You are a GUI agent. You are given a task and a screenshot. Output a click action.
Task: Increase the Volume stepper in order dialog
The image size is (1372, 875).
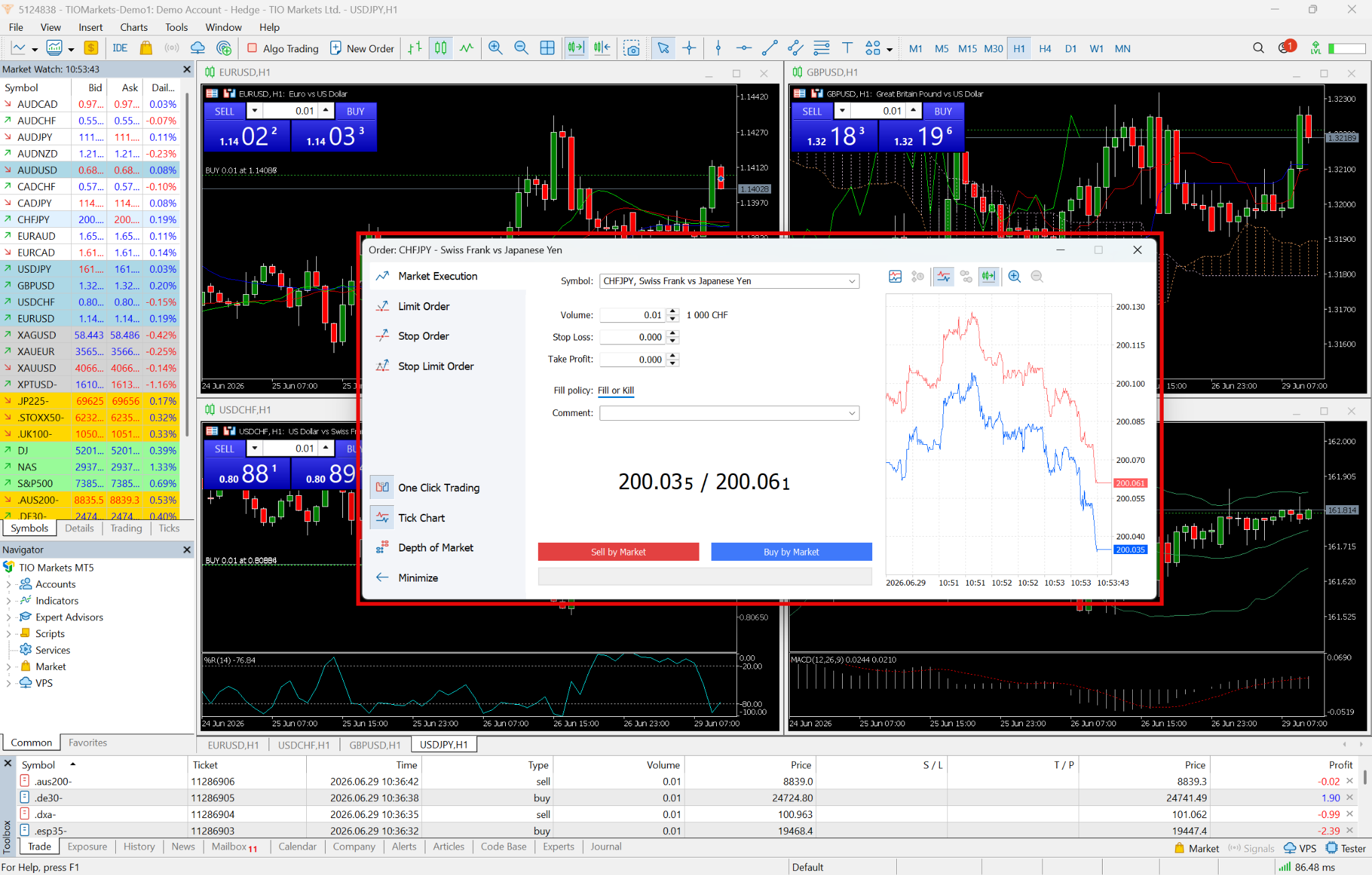click(x=673, y=312)
